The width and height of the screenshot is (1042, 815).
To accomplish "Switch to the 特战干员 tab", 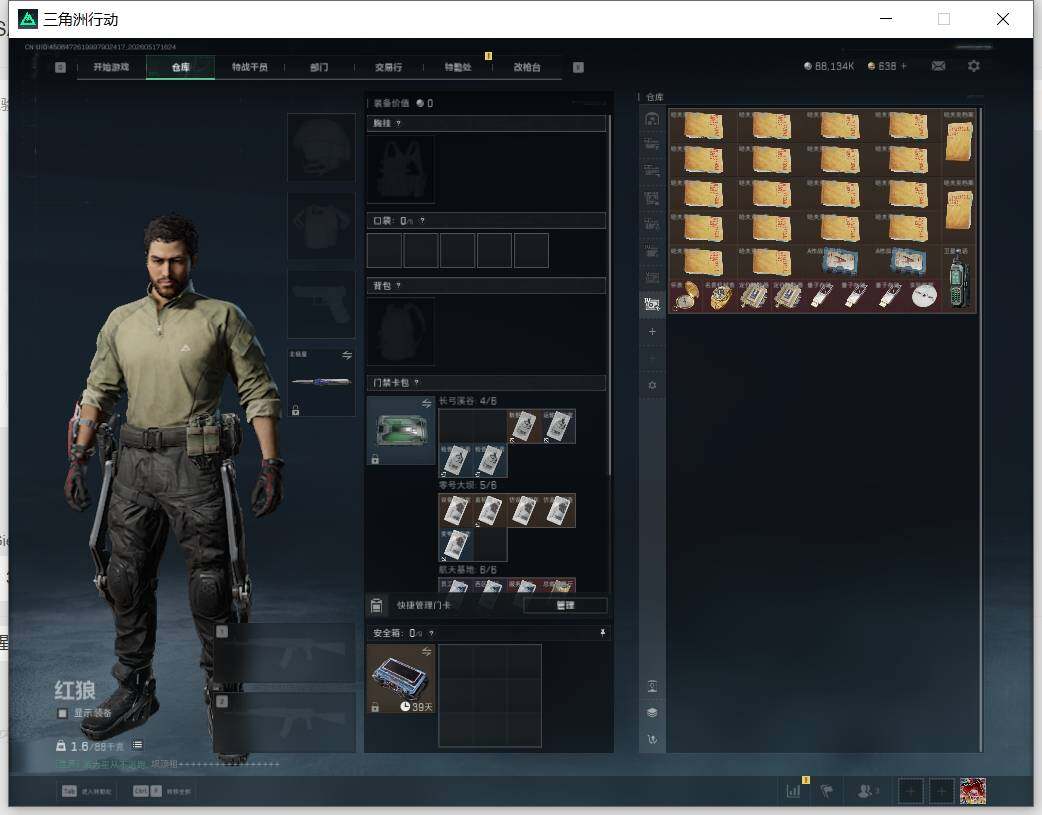I will (x=249, y=67).
